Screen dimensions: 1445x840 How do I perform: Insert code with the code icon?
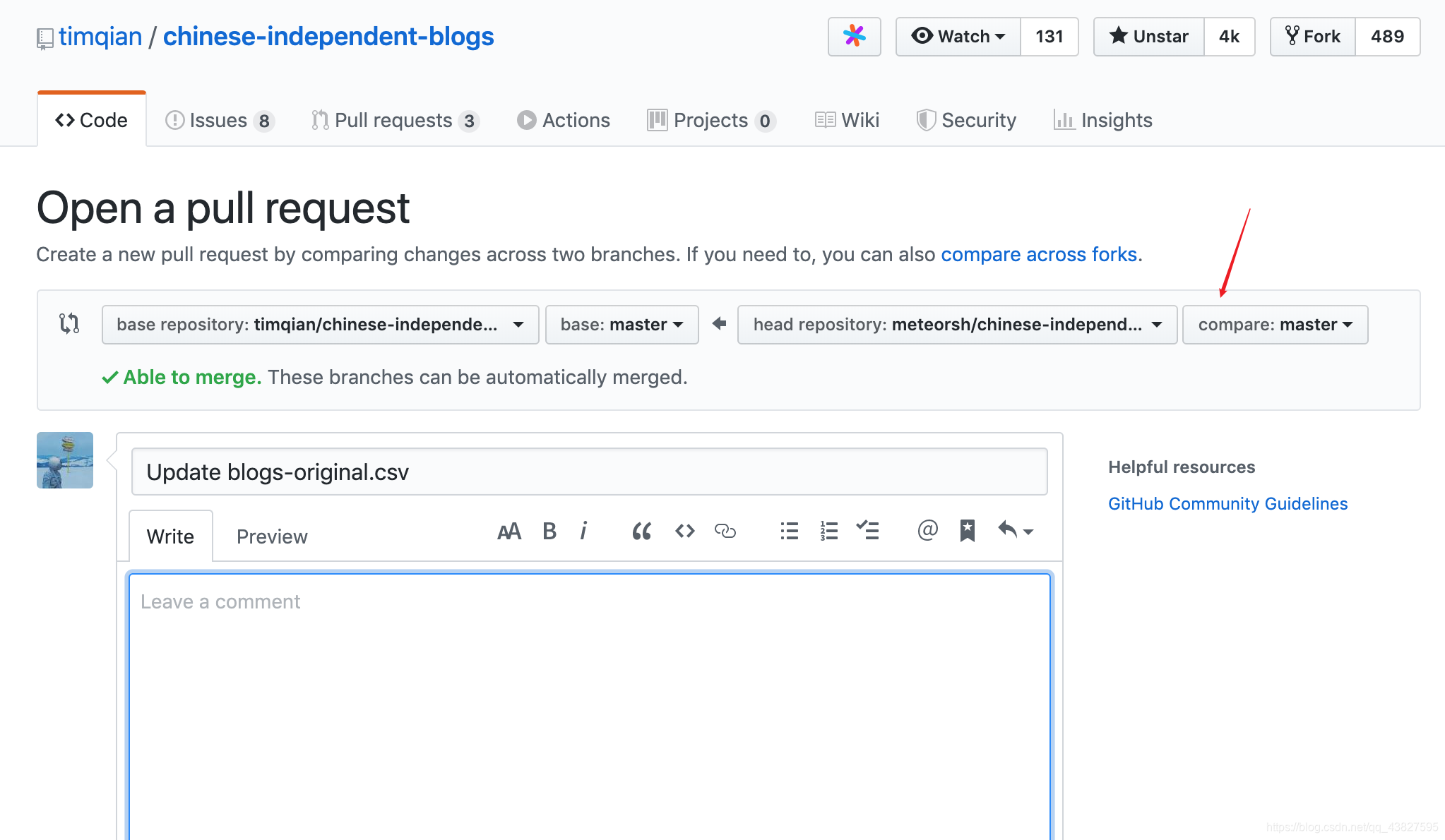[x=684, y=532]
